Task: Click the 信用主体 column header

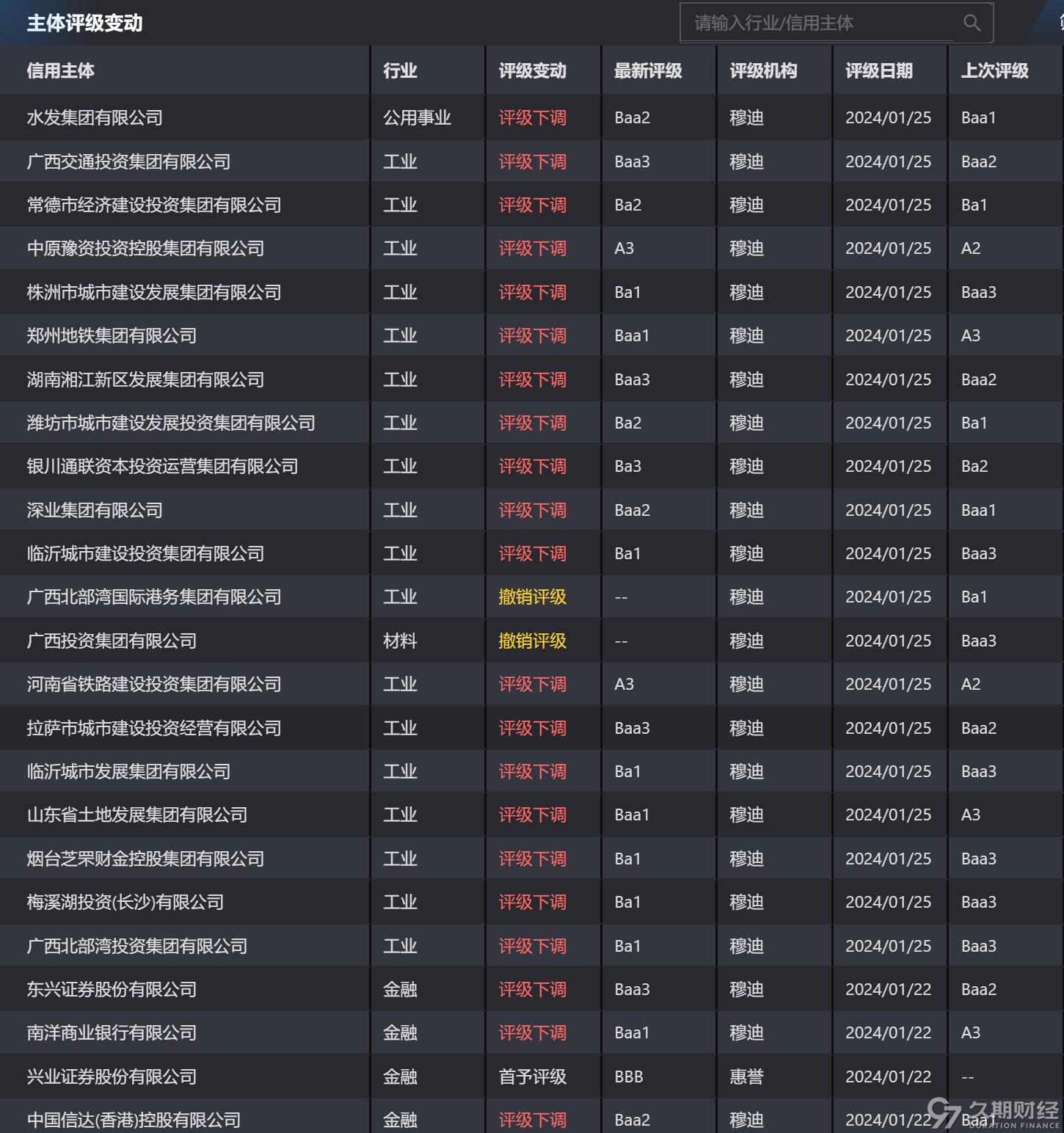Action: (x=61, y=70)
